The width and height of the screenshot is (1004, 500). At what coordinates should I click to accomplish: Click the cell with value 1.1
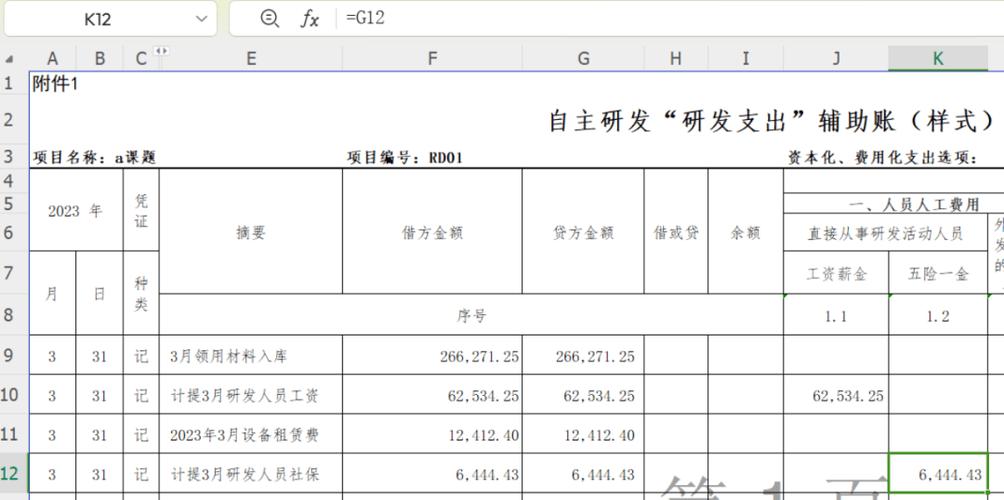tap(836, 316)
